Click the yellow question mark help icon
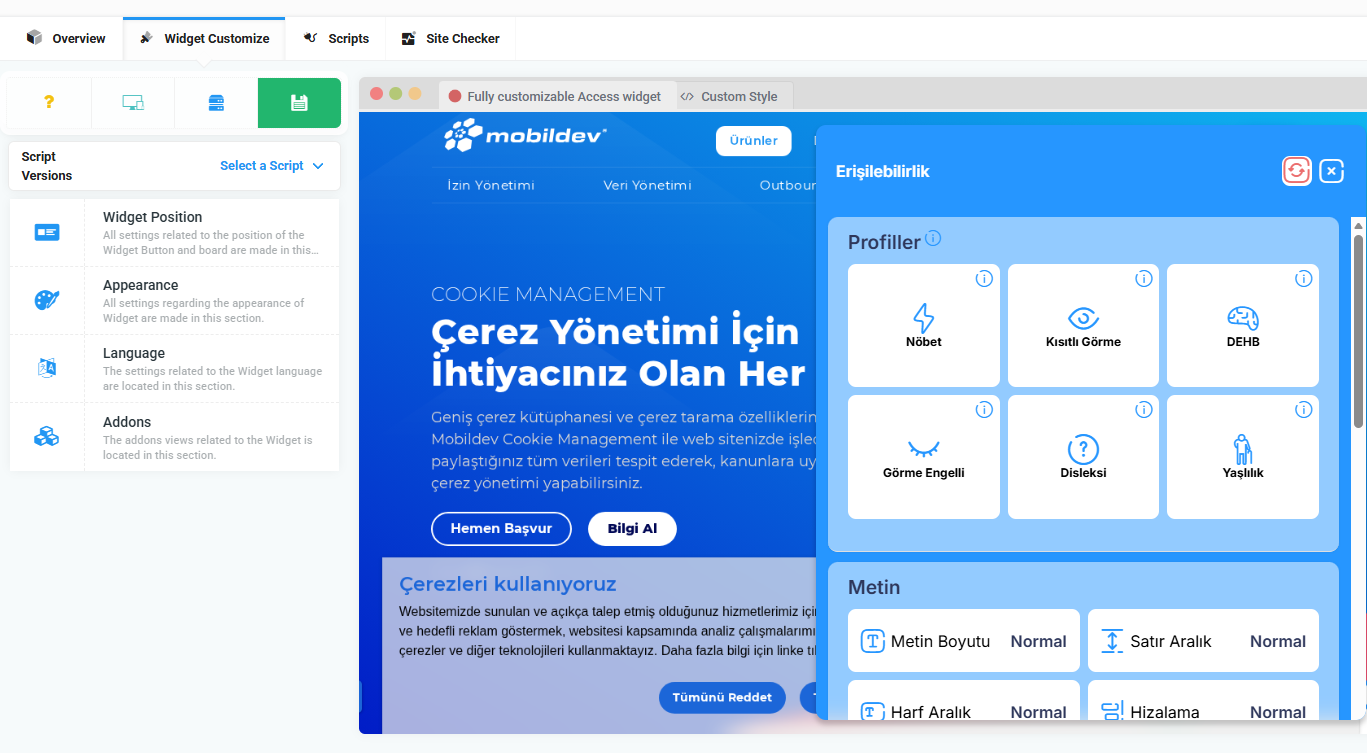This screenshot has height=753, width=1367. (48, 102)
